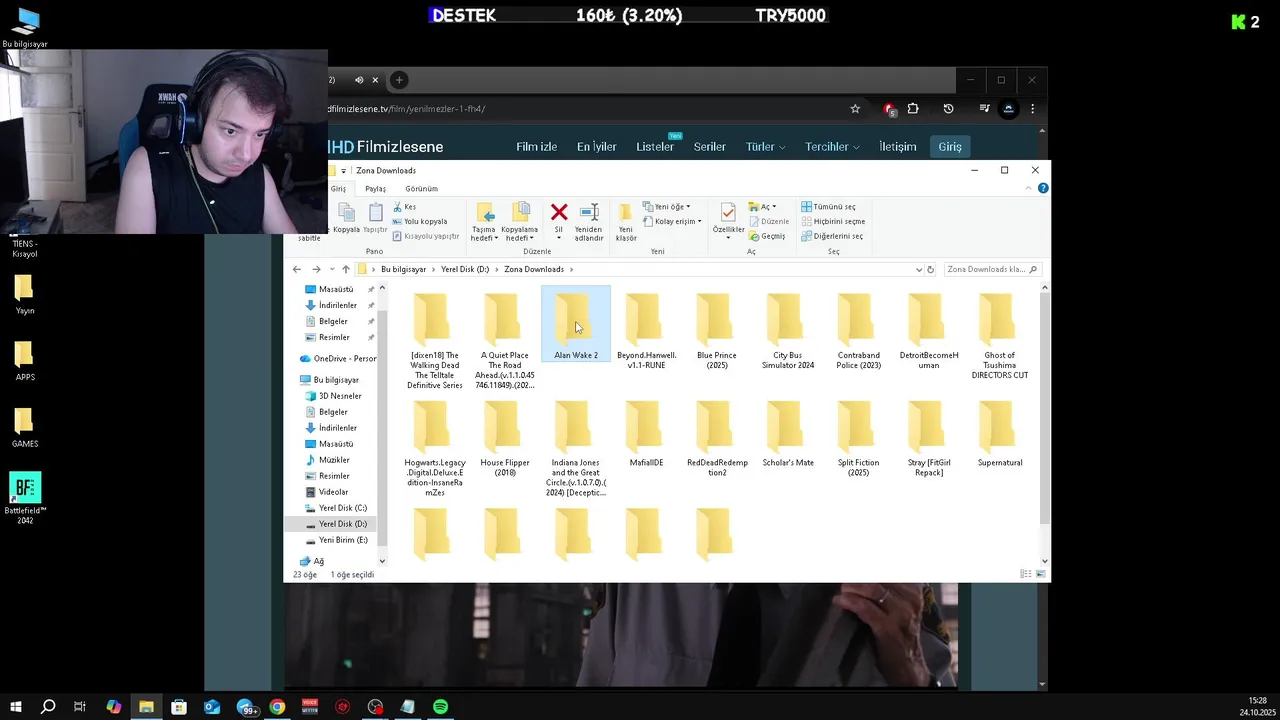The width and height of the screenshot is (1280, 720).
Task: Select the RedDeadRedemption2 folder
Action: 717,438
